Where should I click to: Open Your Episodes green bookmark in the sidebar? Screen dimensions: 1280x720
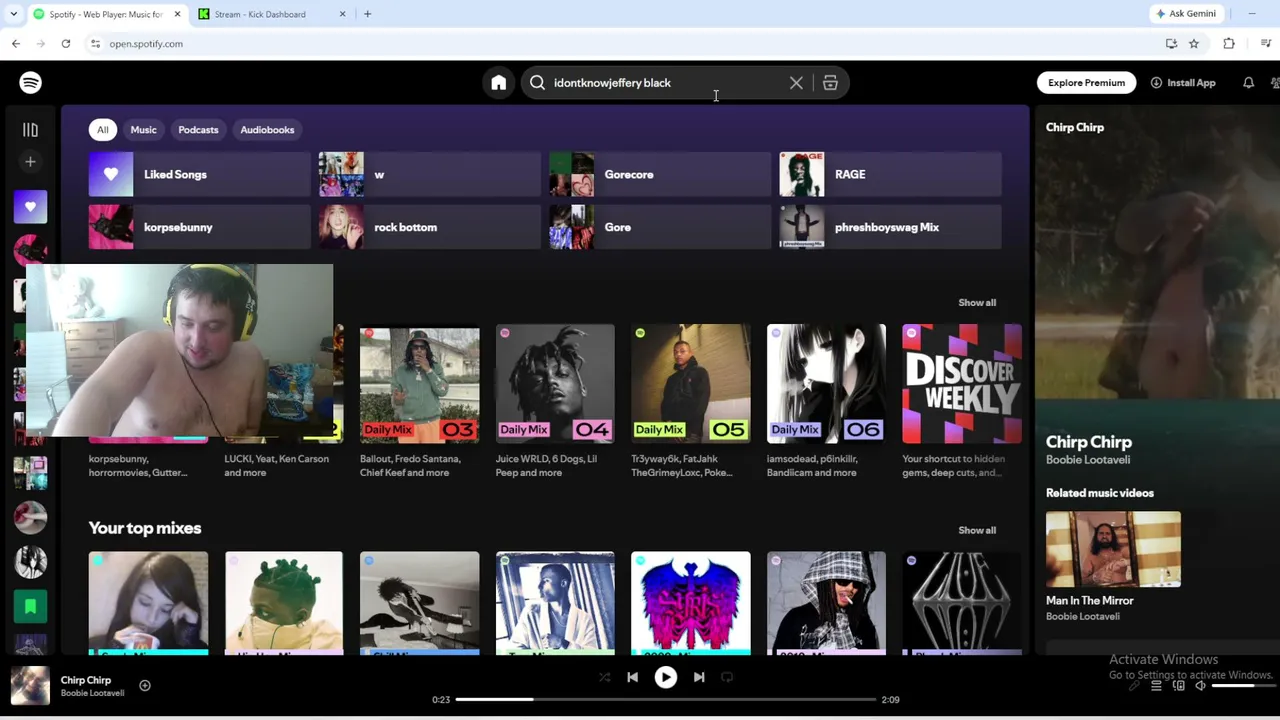click(x=30, y=607)
